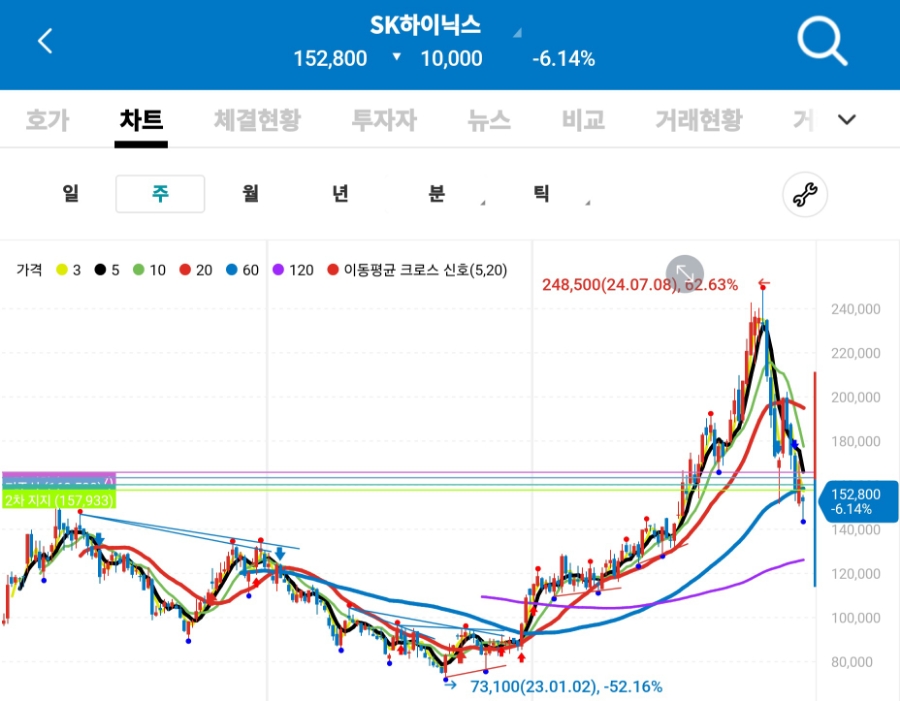Toggle the 60-period blue moving average legend
Screen dimensions: 900x701
(242, 270)
